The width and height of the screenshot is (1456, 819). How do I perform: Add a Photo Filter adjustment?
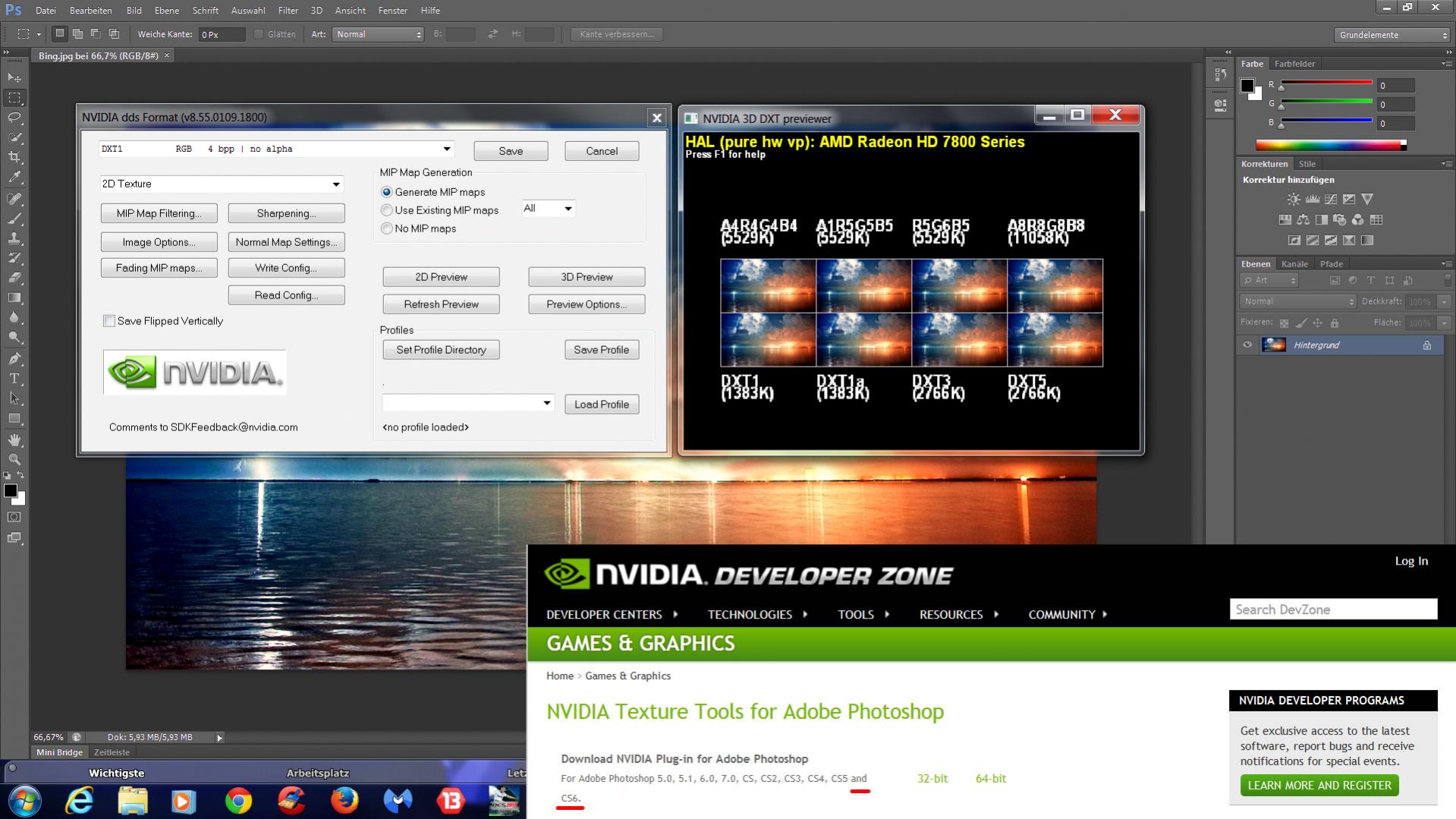1339,219
